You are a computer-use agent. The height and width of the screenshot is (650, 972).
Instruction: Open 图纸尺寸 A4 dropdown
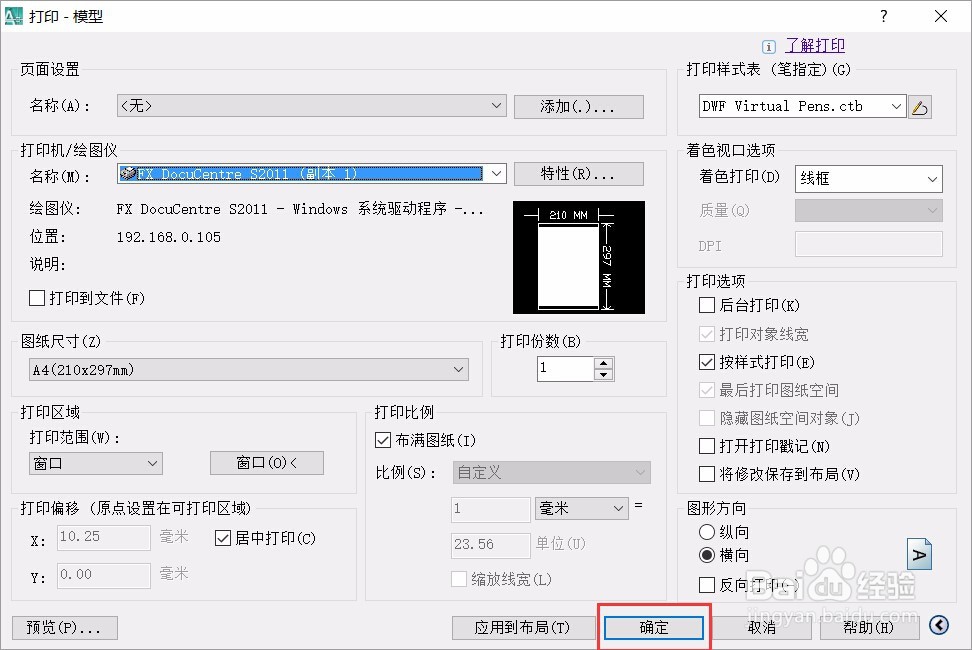(249, 369)
